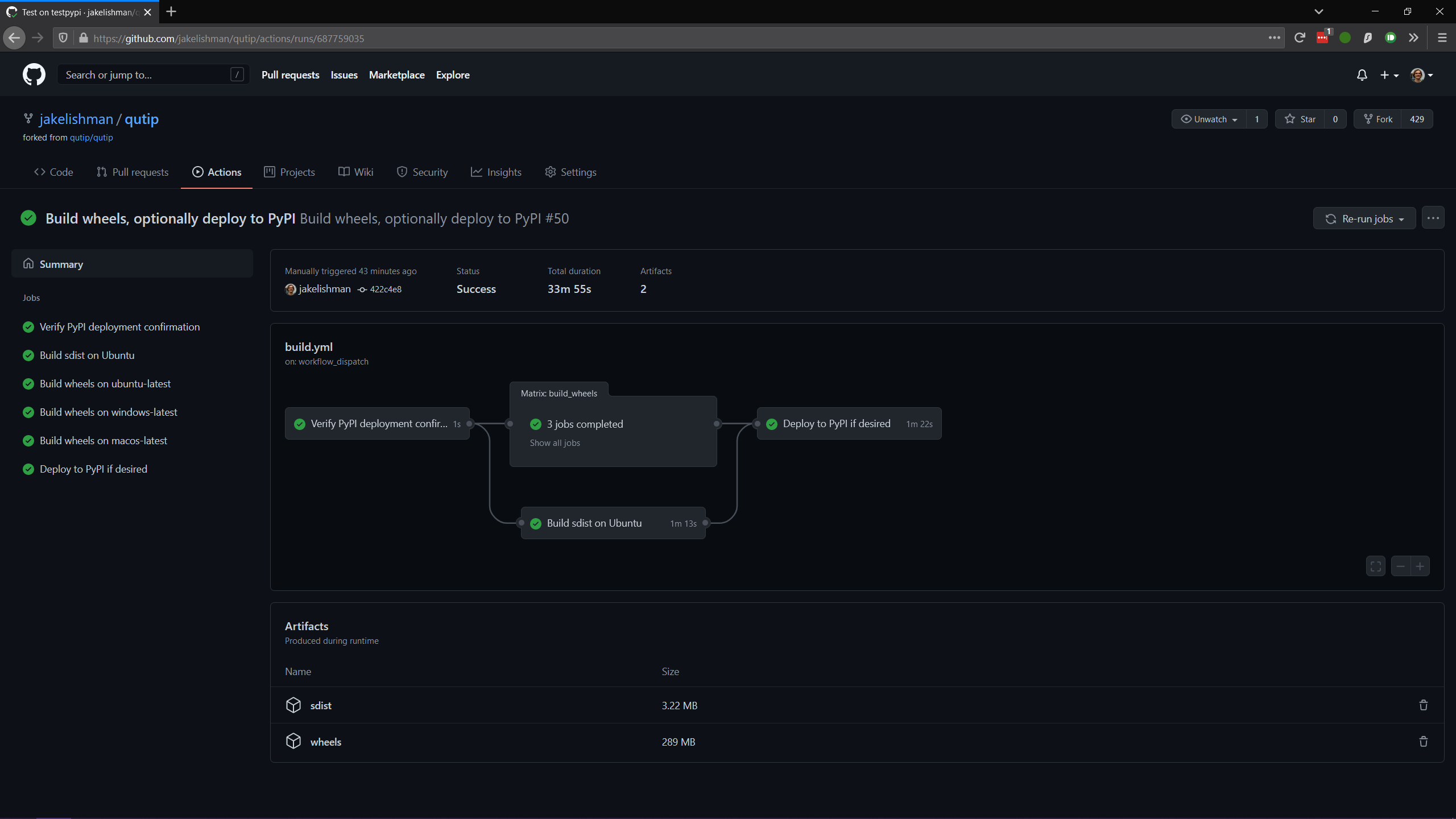The image size is (1456, 819).
Task: Expand the Re-run jobs dropdown
Action: pos(1364,218)
